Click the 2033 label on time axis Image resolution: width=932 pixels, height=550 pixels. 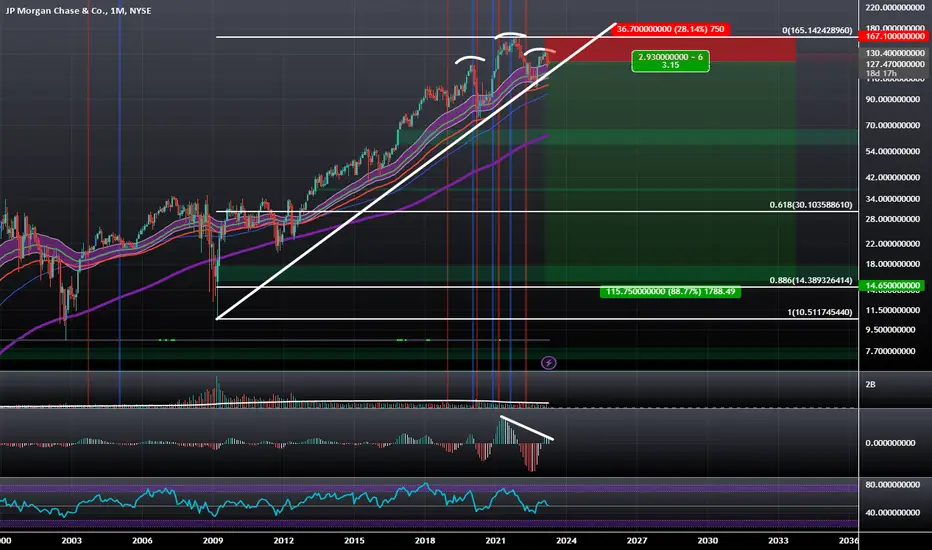pos(778,540)
